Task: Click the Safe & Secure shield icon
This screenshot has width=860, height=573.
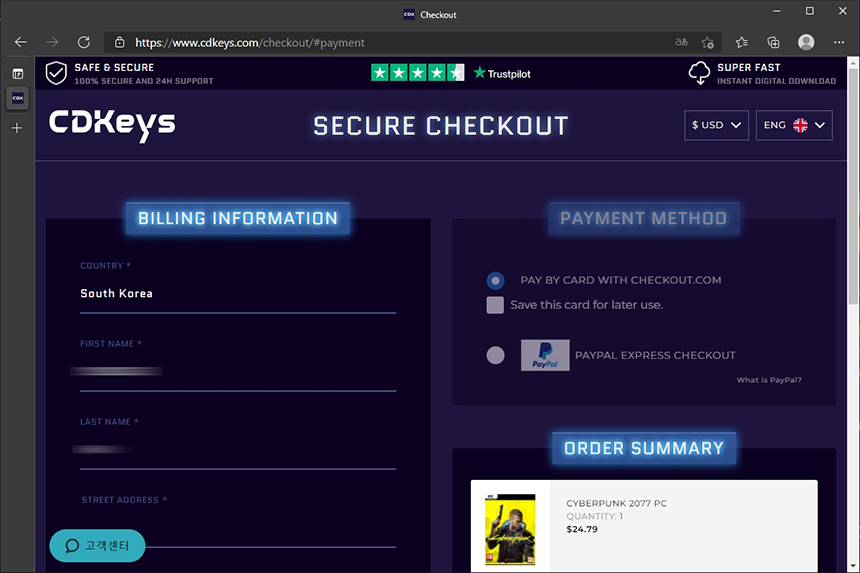Action: click(56, 73)
